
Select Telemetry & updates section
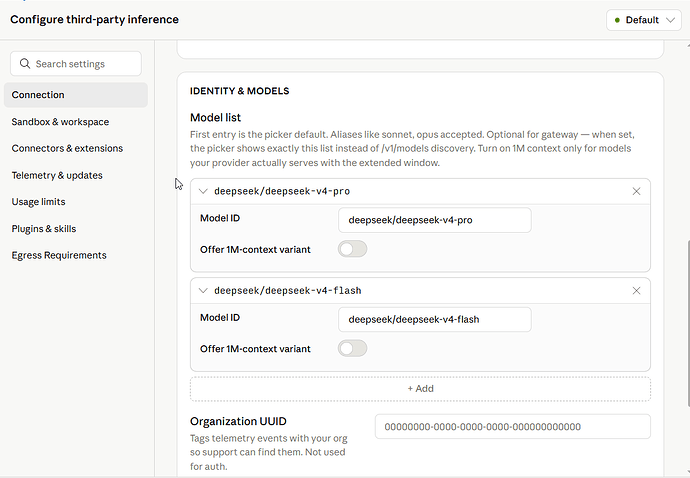pos(57,175)
